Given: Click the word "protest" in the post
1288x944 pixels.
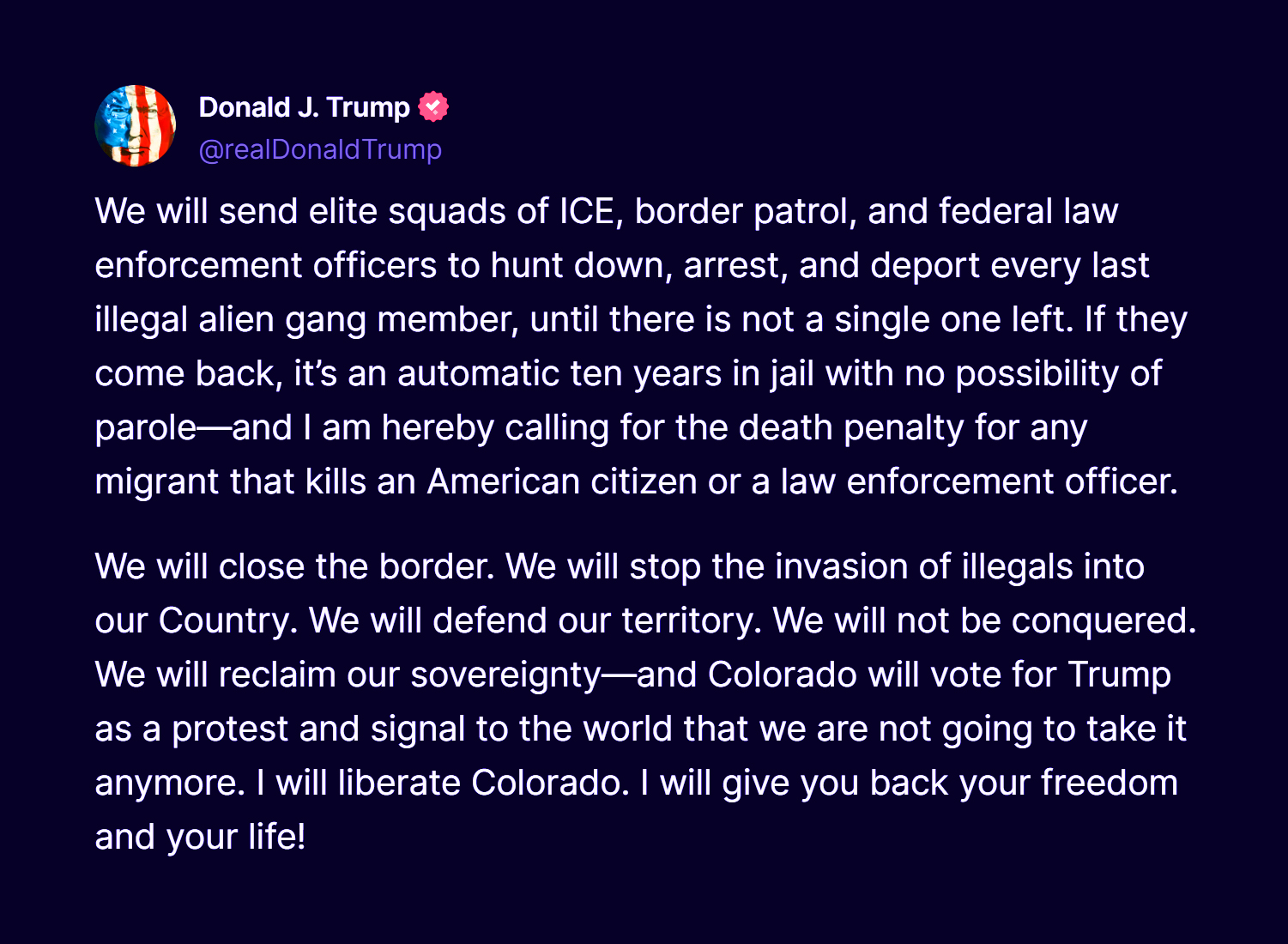Looking at the screenshot, I should coord(230,729).
